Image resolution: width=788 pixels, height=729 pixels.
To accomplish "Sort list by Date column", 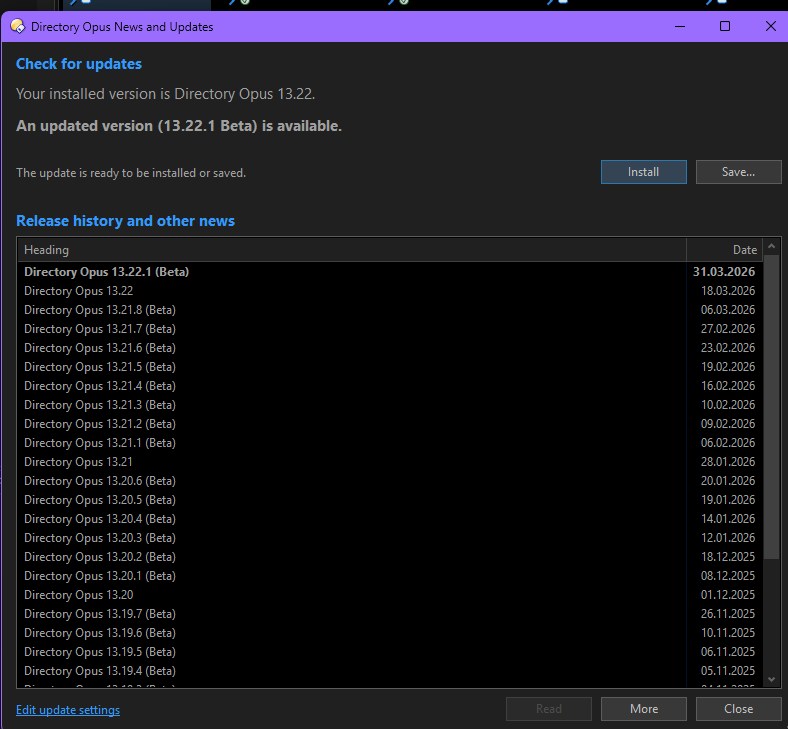I will pyautogui.click(x=724, y=250).
